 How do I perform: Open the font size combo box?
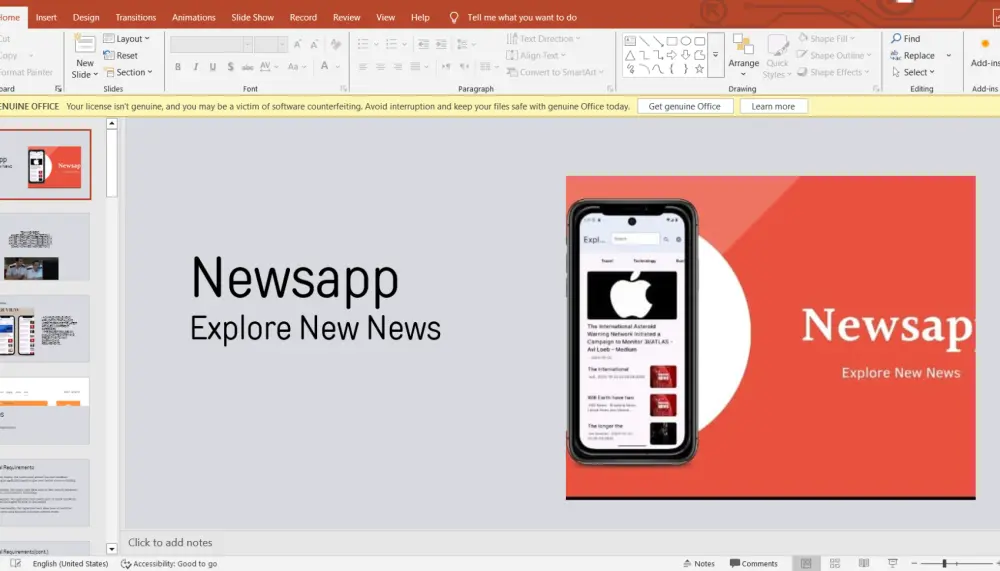(x=270, y=44)
